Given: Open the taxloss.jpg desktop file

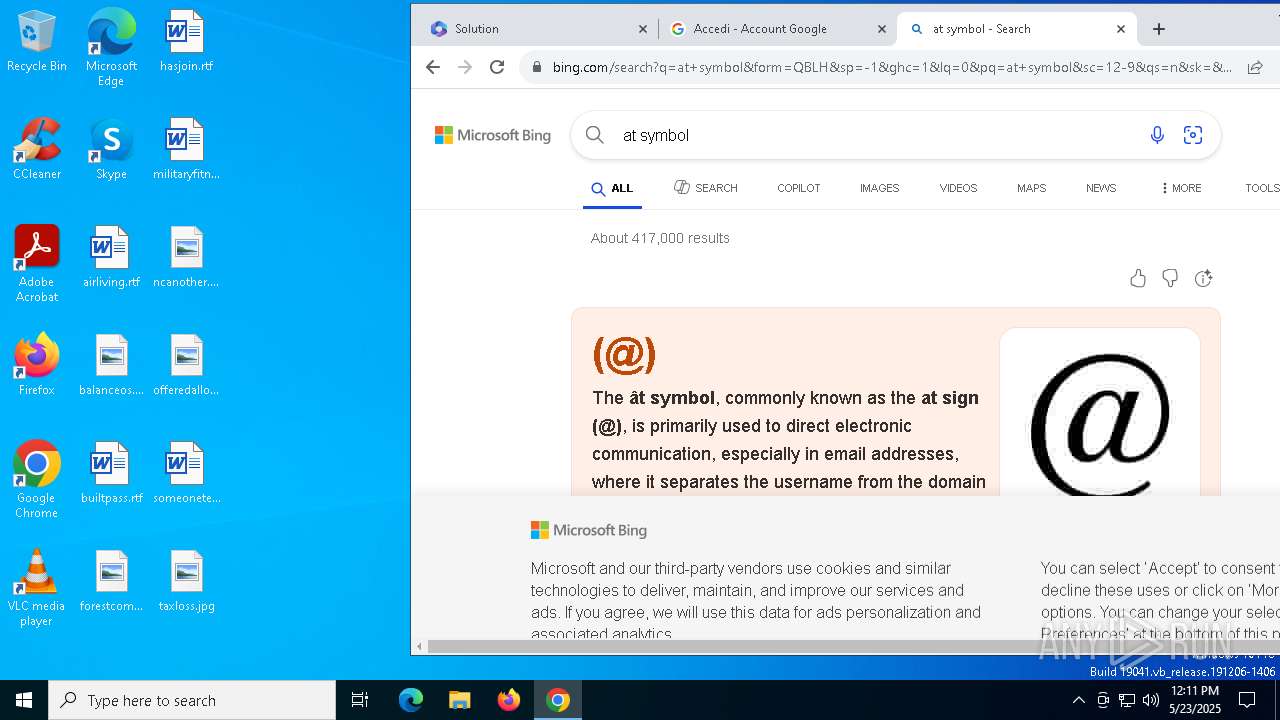Looking at the screenshot, I should (x=186, y=582).
